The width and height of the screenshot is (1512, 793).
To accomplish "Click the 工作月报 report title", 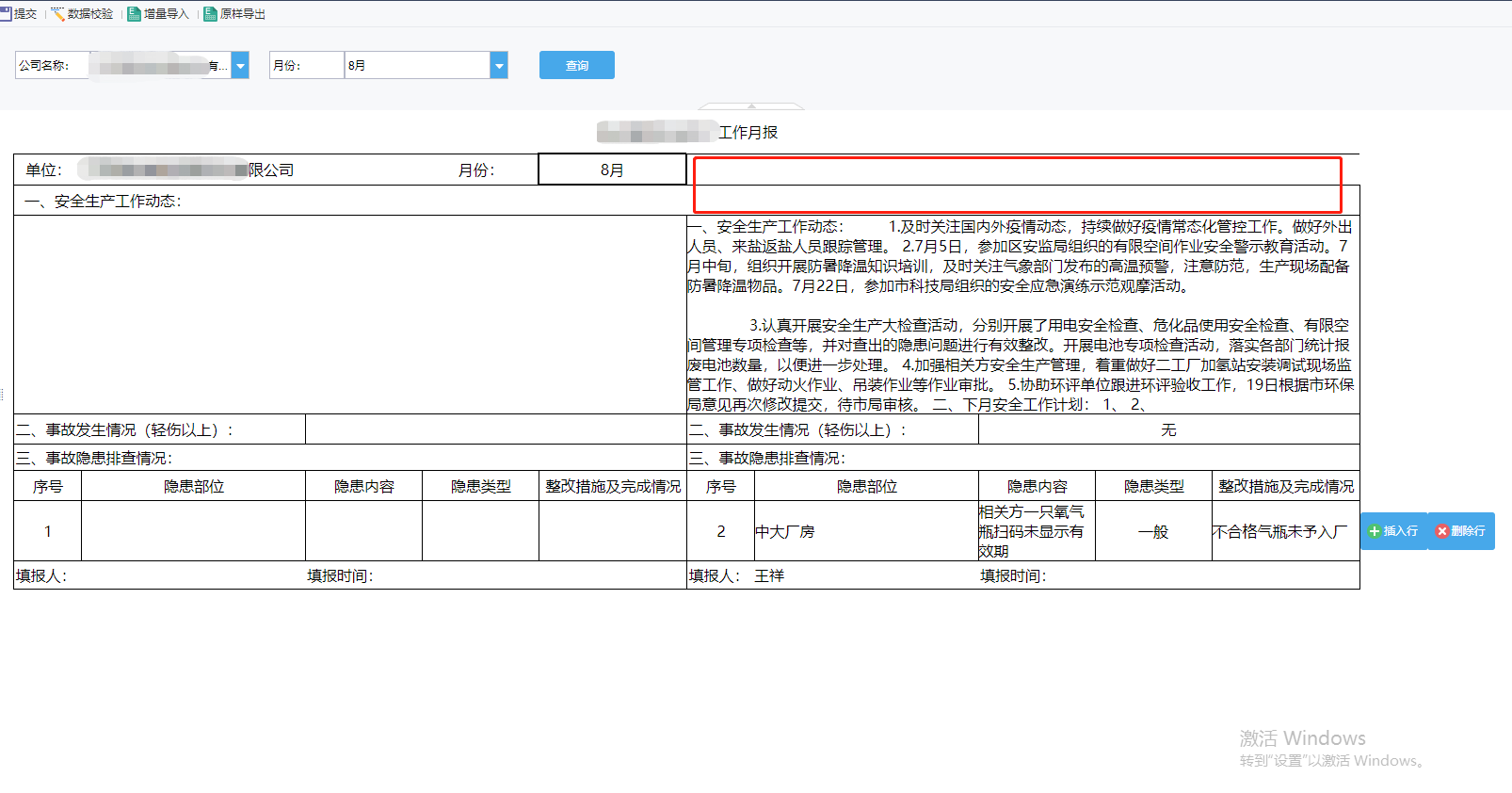I will [748, 132].
